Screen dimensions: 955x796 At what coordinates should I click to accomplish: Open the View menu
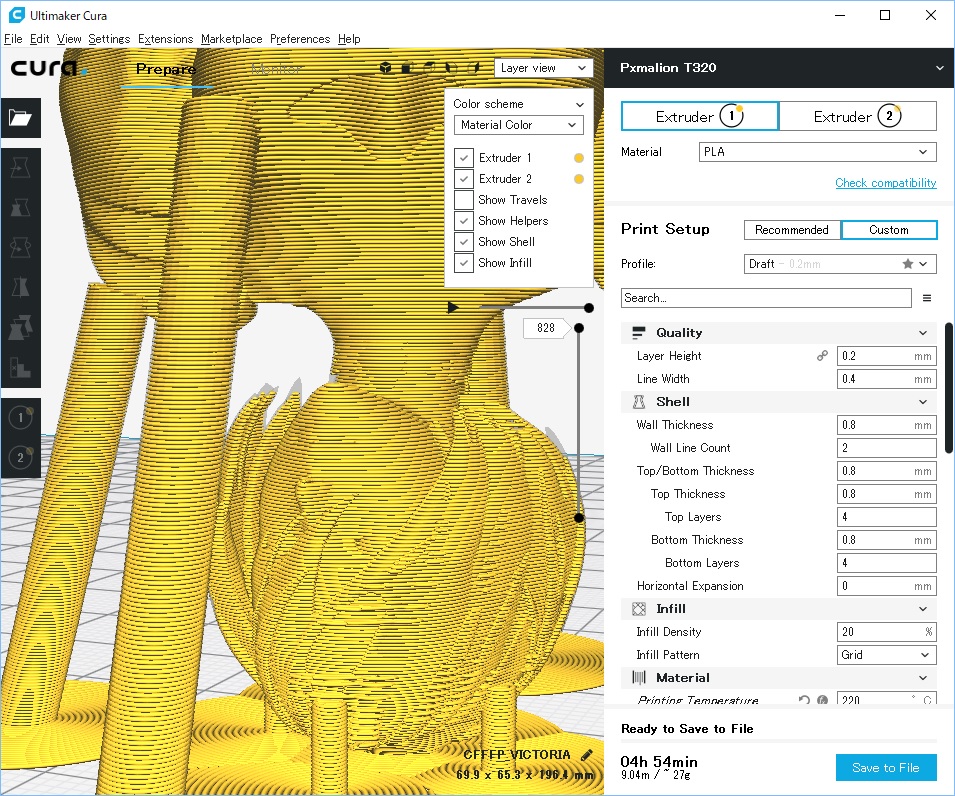click(69, 39)
